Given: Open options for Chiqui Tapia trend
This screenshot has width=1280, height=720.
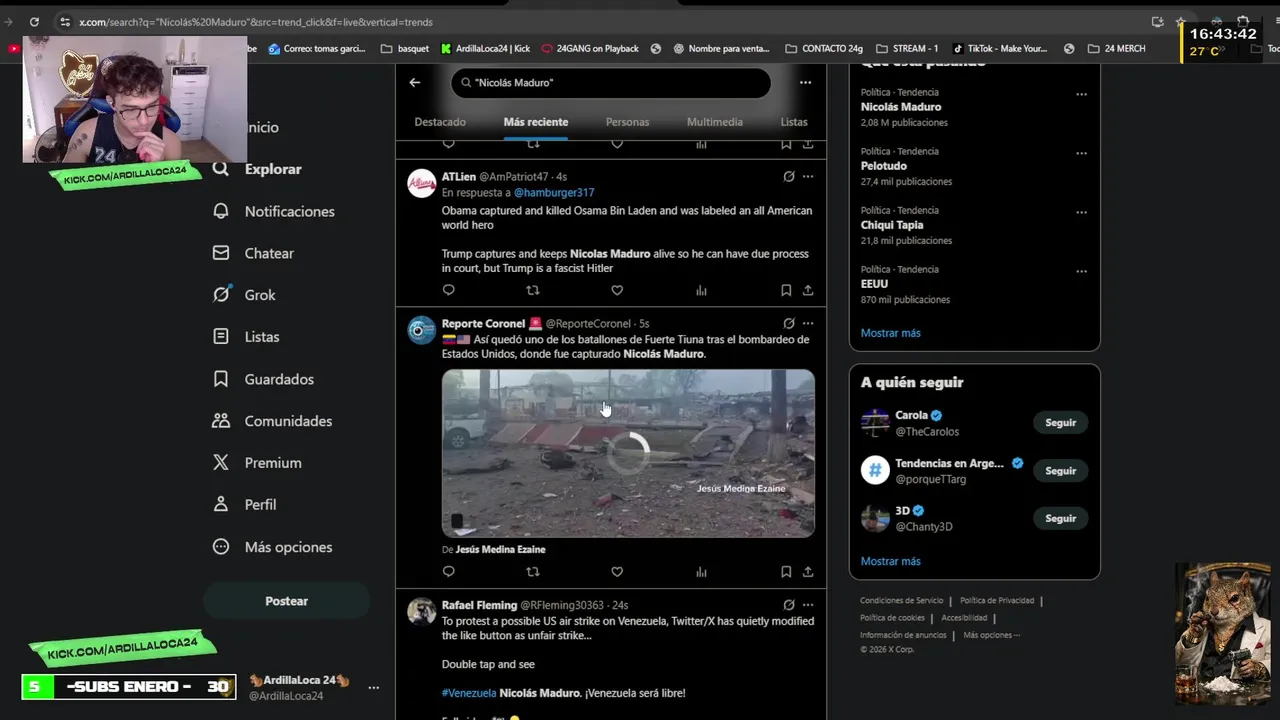Looking at the screenshot, I should pyautogui.click(x=1081, y=213).
